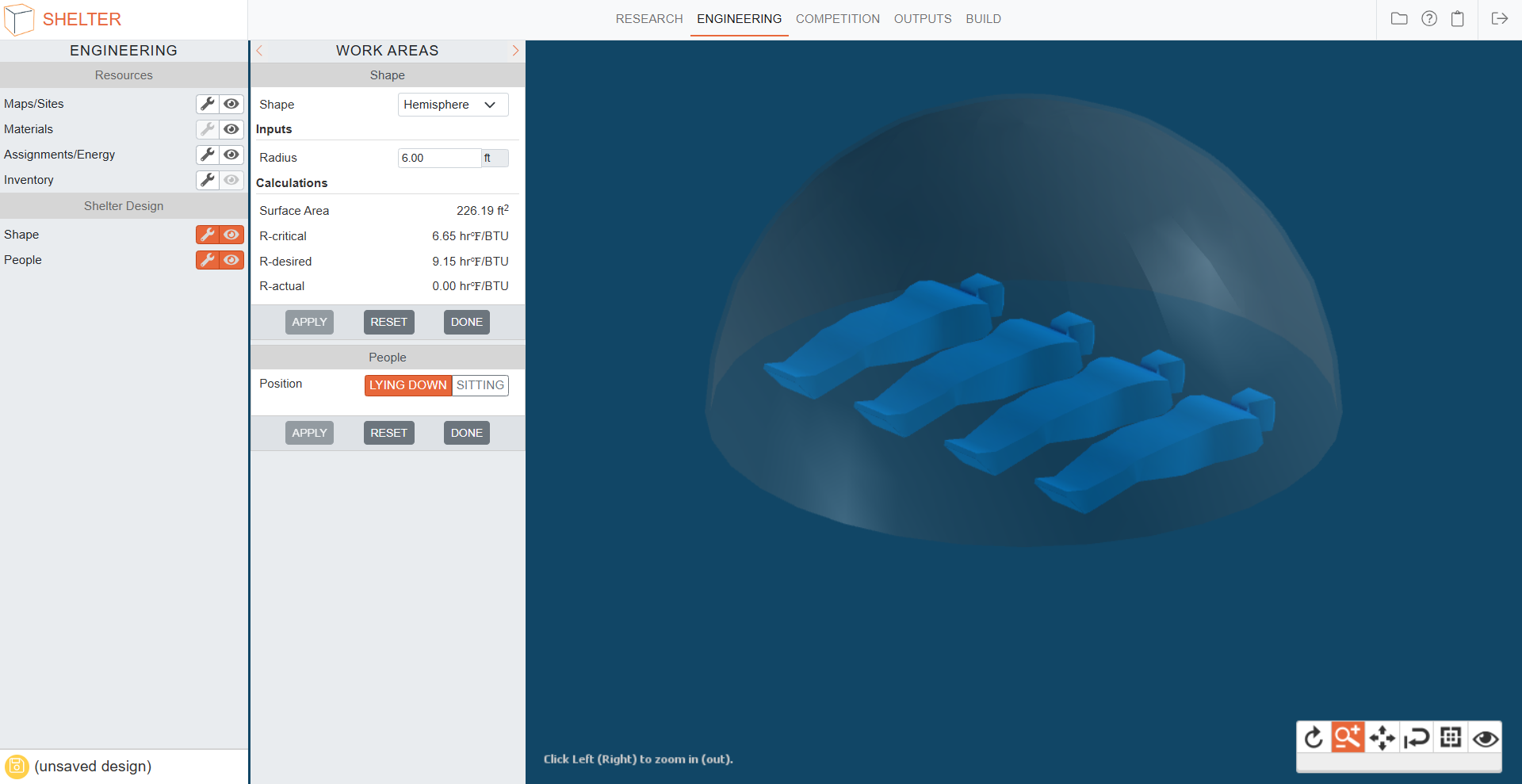This screenshot has height=784, width=1522.
Task: Open the wrench settings for Maps/Sites
Action: pos(208,104)
